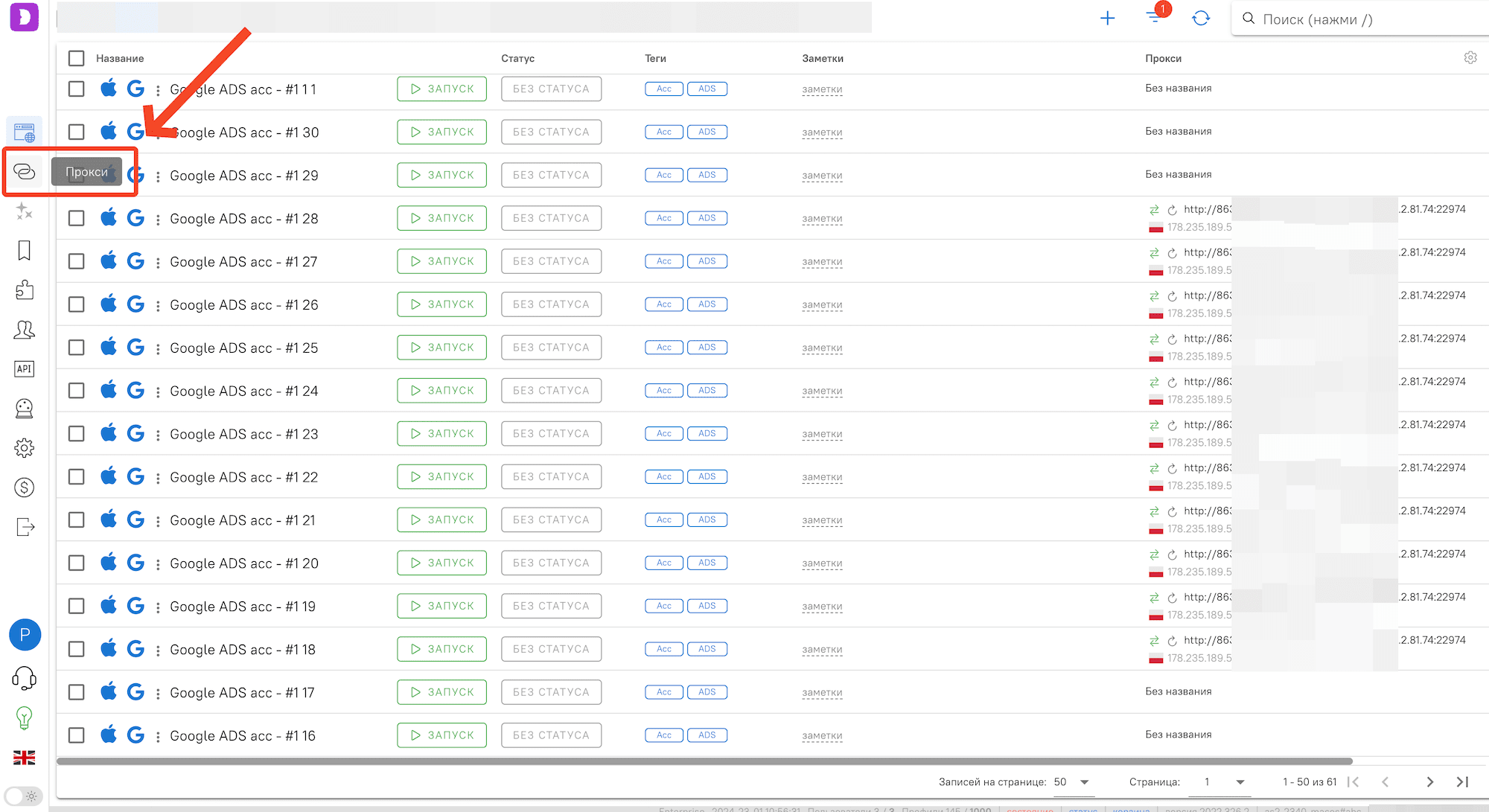Open the Proxy section in sidebar

tap(25, 172)
